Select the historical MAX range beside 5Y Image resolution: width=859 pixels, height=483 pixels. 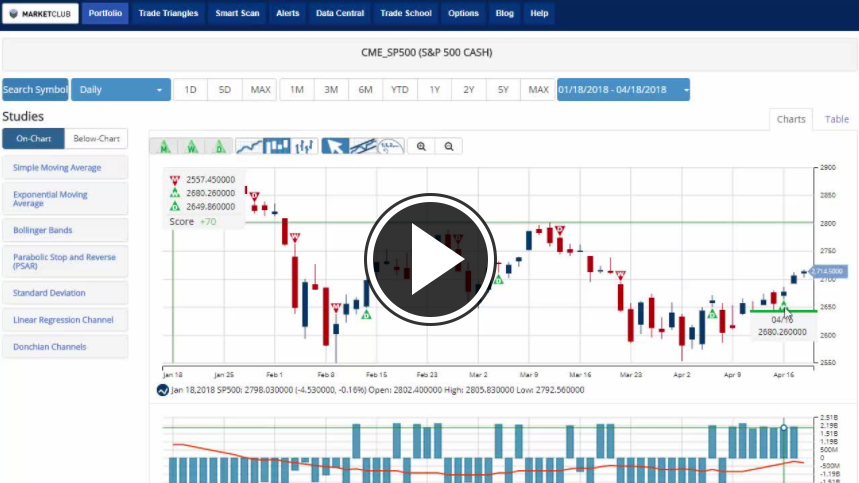click(x=538, y=90)
